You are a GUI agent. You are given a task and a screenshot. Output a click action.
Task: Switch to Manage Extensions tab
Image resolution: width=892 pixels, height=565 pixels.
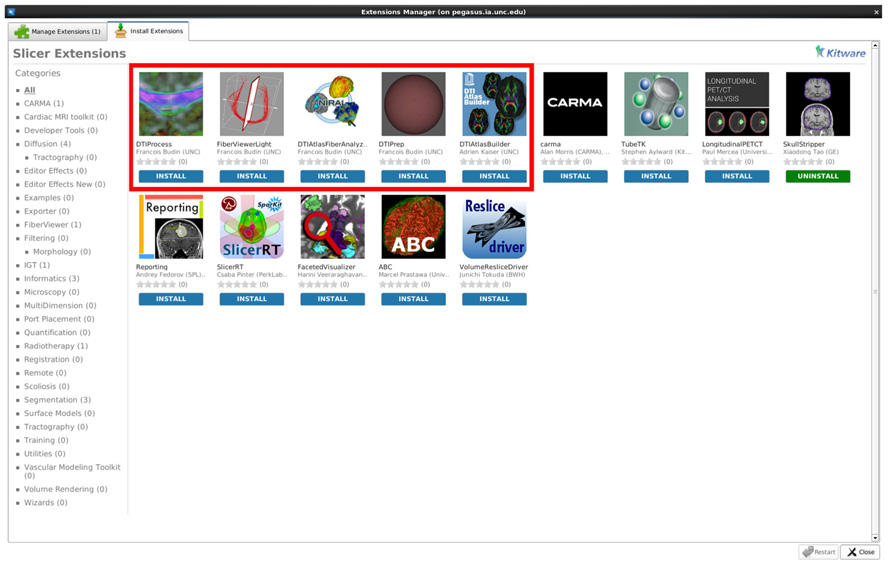click(x=57, y=31)
